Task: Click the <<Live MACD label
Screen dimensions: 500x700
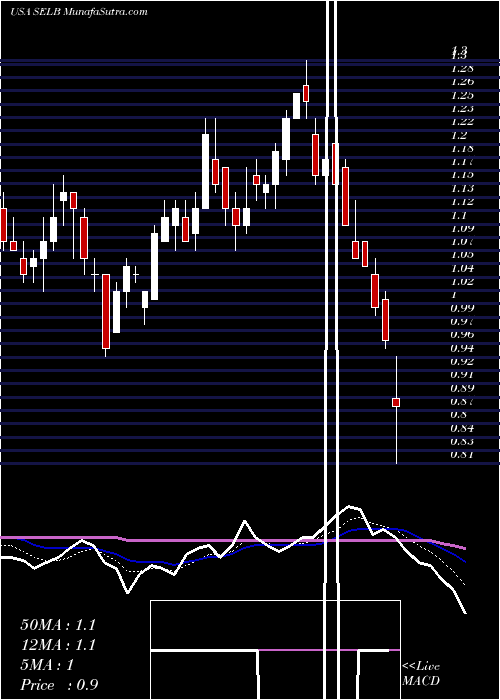Action: pos(421,673)
